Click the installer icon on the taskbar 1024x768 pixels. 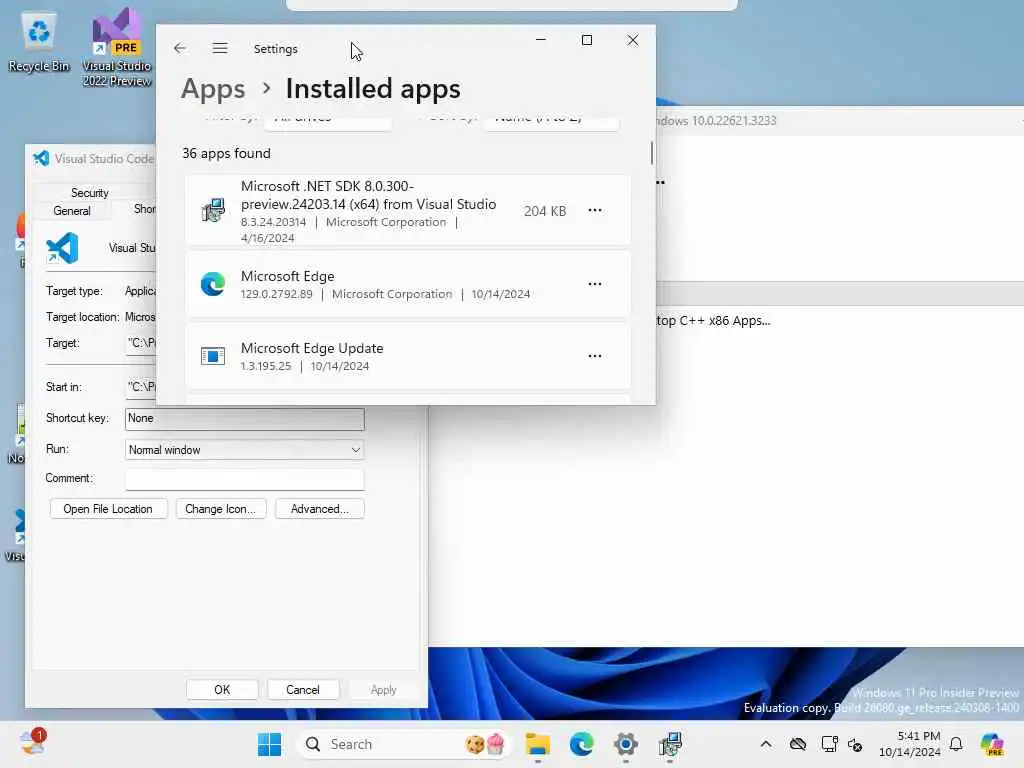pyautogui.click(x=670, y=744)
